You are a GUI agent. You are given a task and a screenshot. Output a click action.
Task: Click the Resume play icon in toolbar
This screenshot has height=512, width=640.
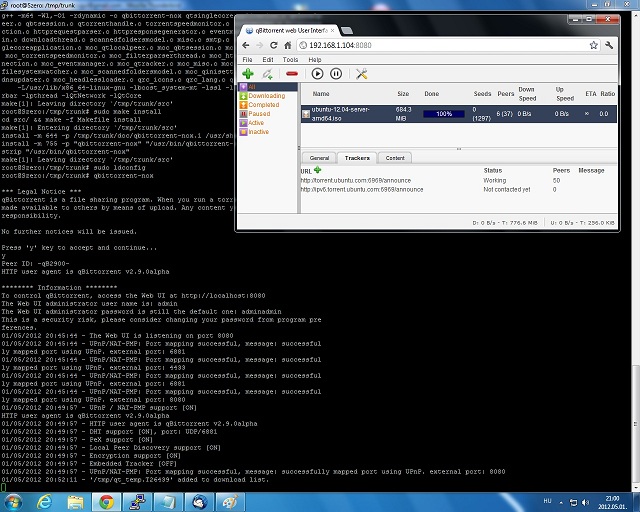[x=317, y=74]
